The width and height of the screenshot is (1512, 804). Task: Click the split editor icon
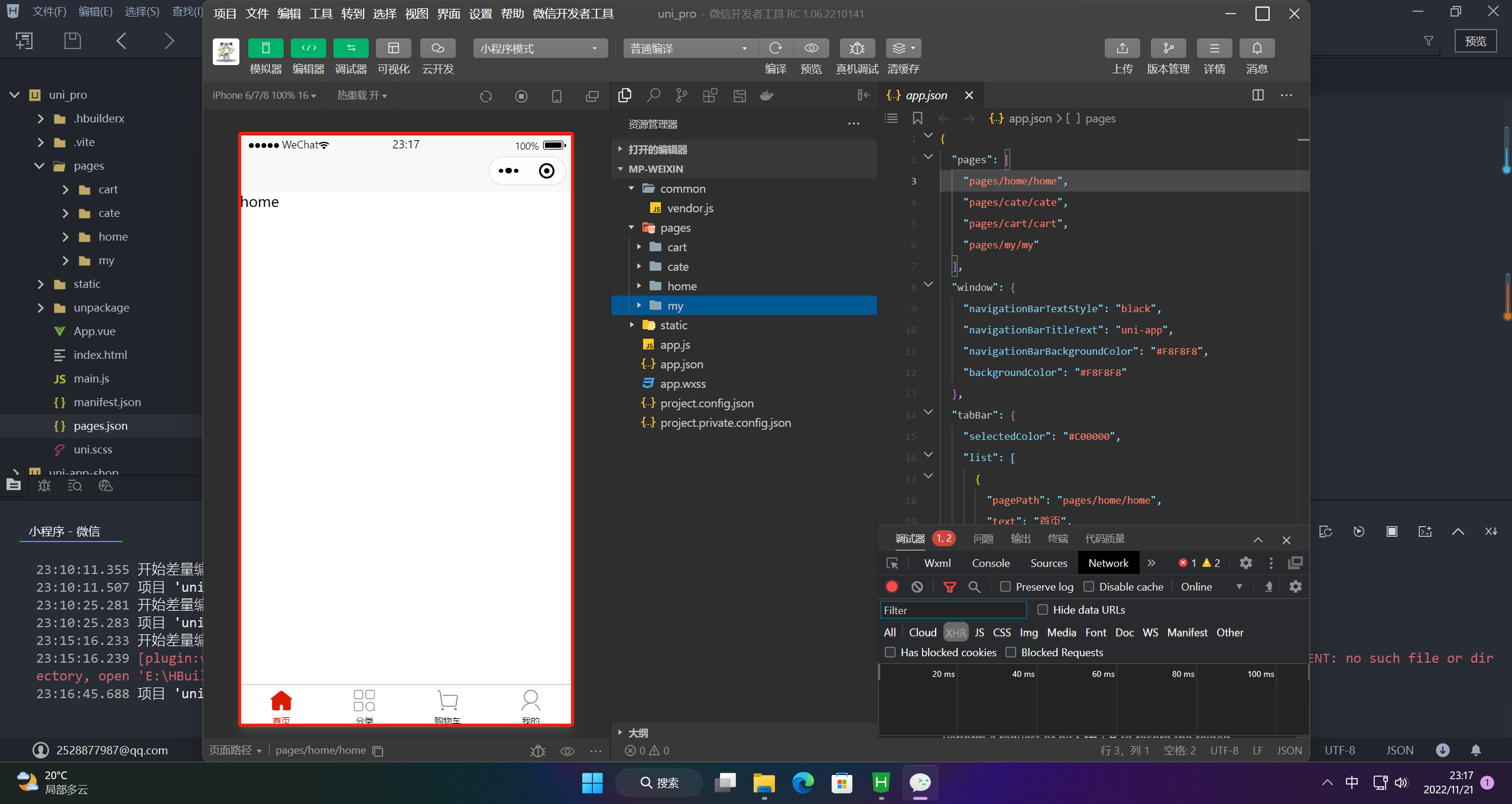coord(1258,95)
